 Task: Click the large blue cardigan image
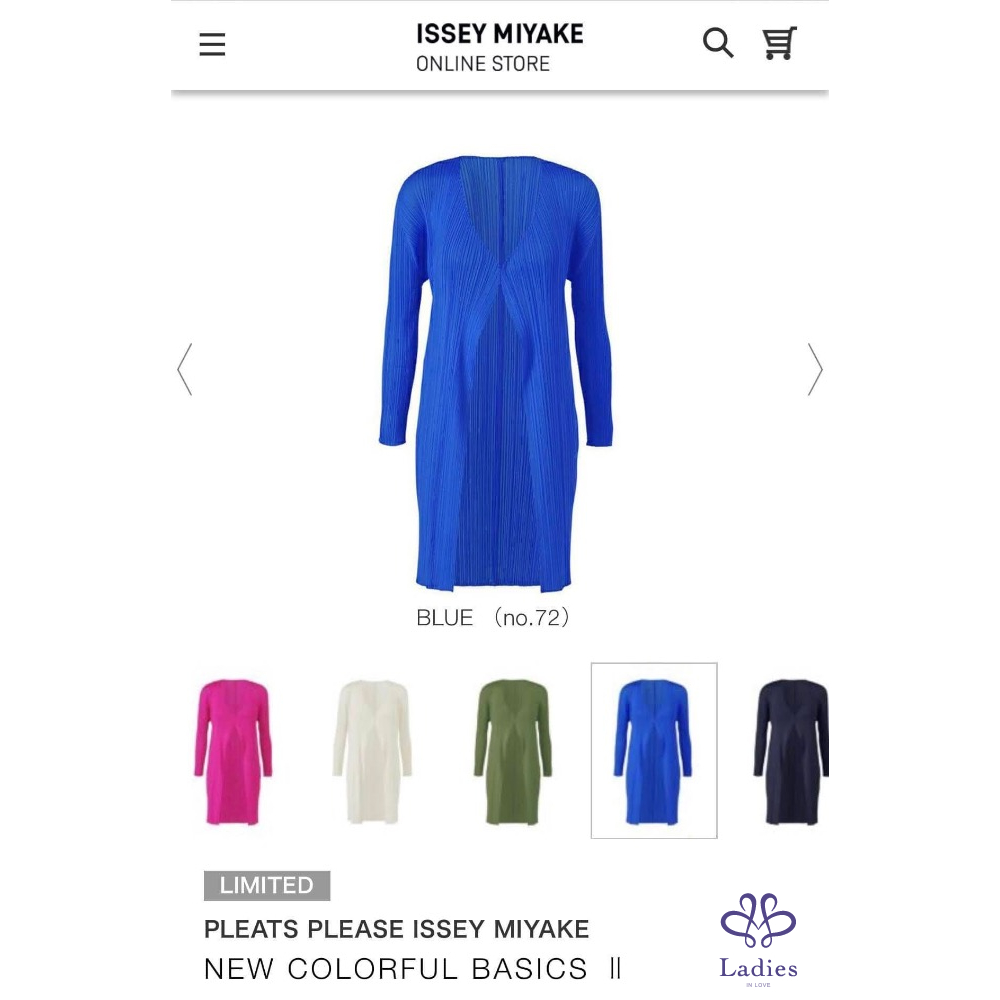coord(496,373)
